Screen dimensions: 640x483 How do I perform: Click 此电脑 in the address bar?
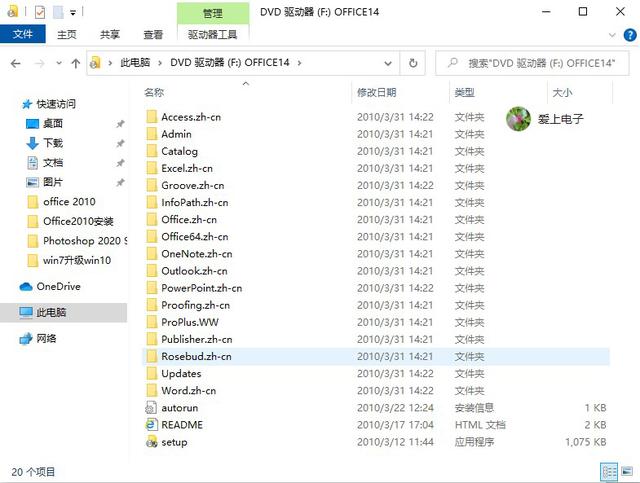click(x=135, y=63)
